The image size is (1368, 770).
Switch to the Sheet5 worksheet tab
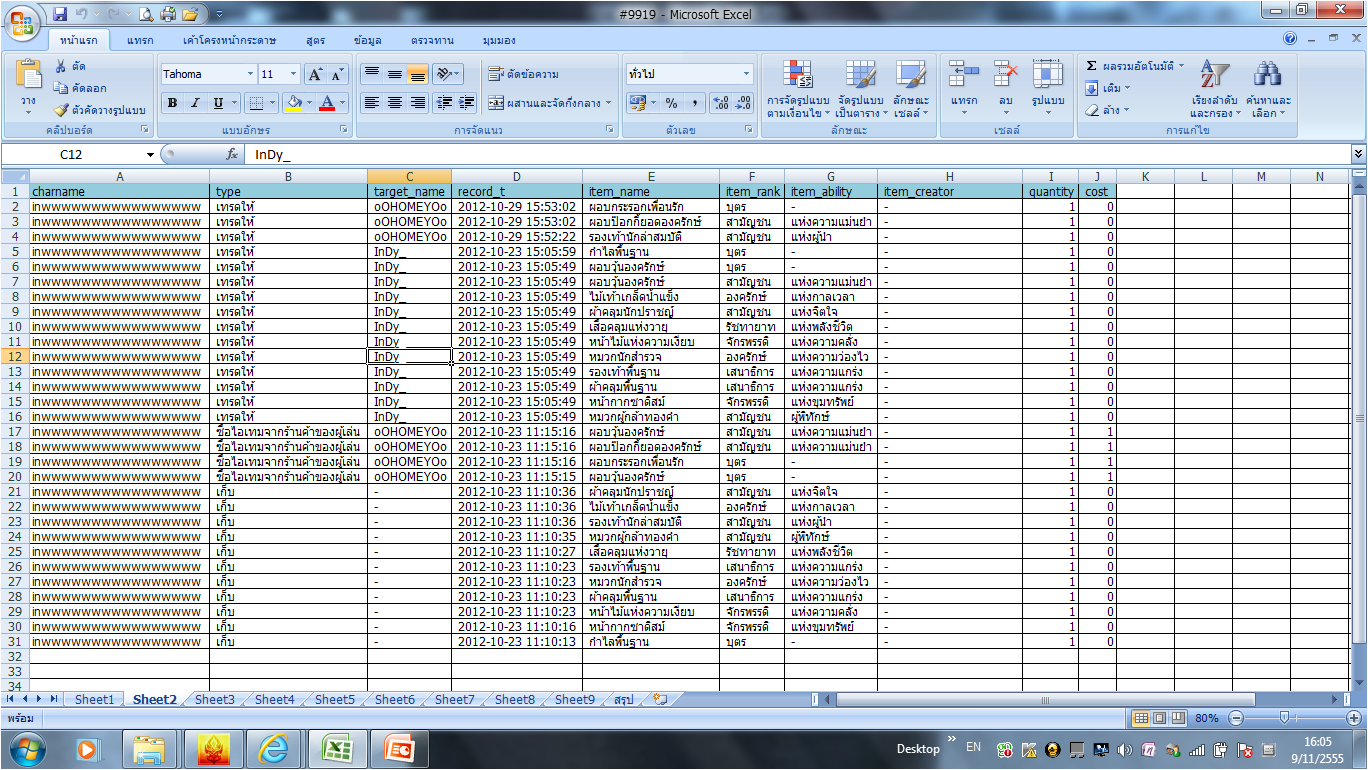[x=334, y=700]
